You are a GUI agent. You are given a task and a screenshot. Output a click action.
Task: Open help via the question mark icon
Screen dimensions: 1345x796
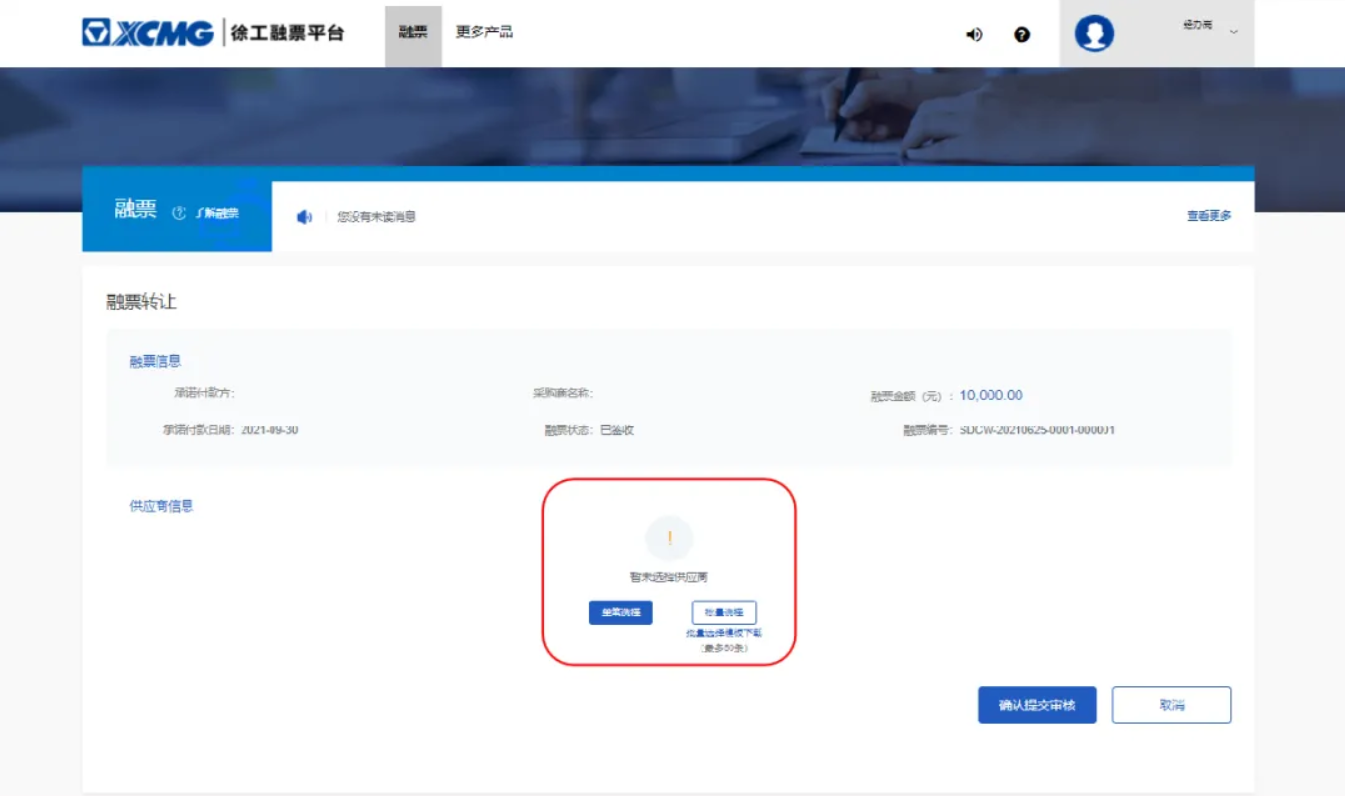tap(1021, 34)
